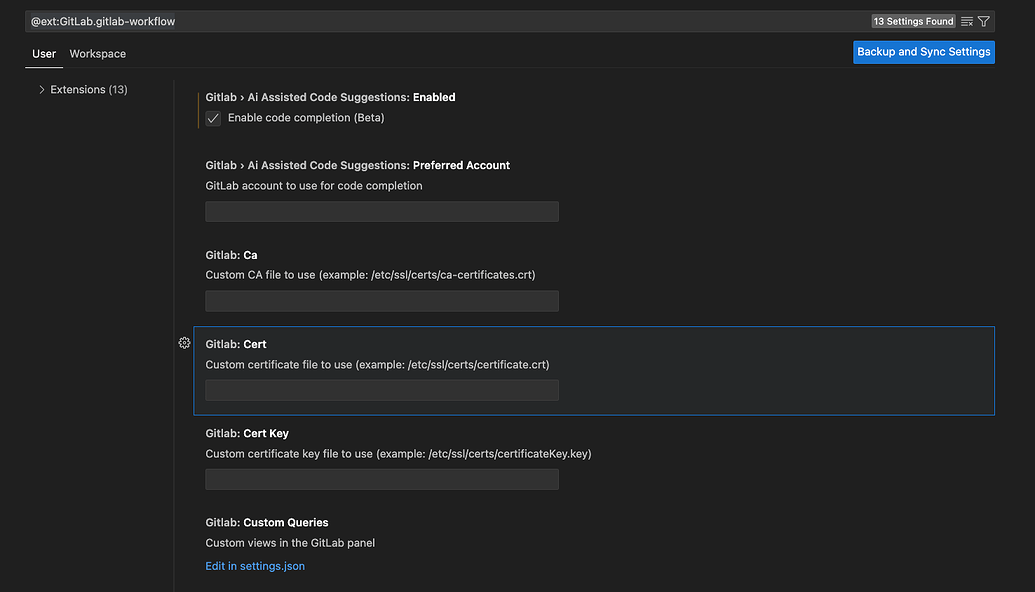Click the Custom CA file input
The image size is (1035, 592).
pos(381,301)
